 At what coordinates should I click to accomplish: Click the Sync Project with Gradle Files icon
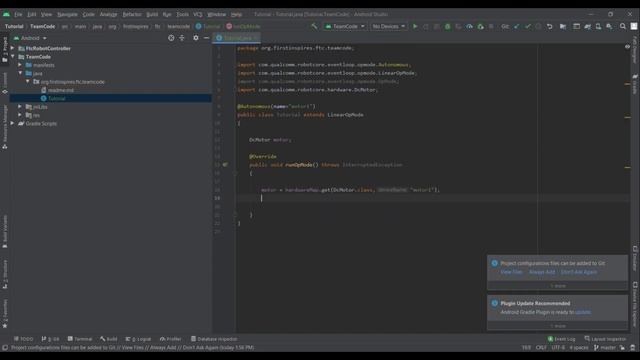(x=587, y=26)
